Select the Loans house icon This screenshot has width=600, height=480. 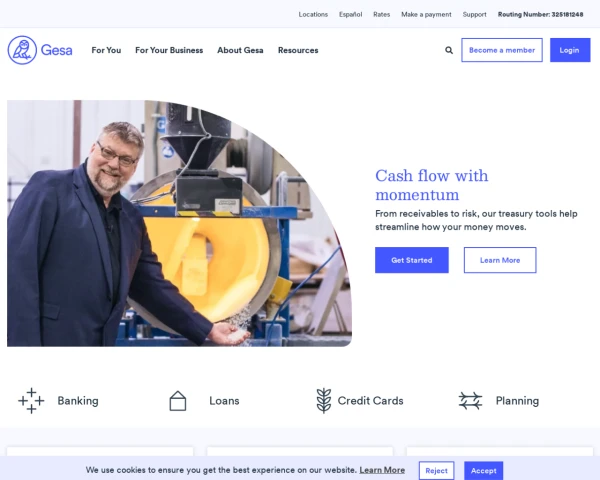178,401
